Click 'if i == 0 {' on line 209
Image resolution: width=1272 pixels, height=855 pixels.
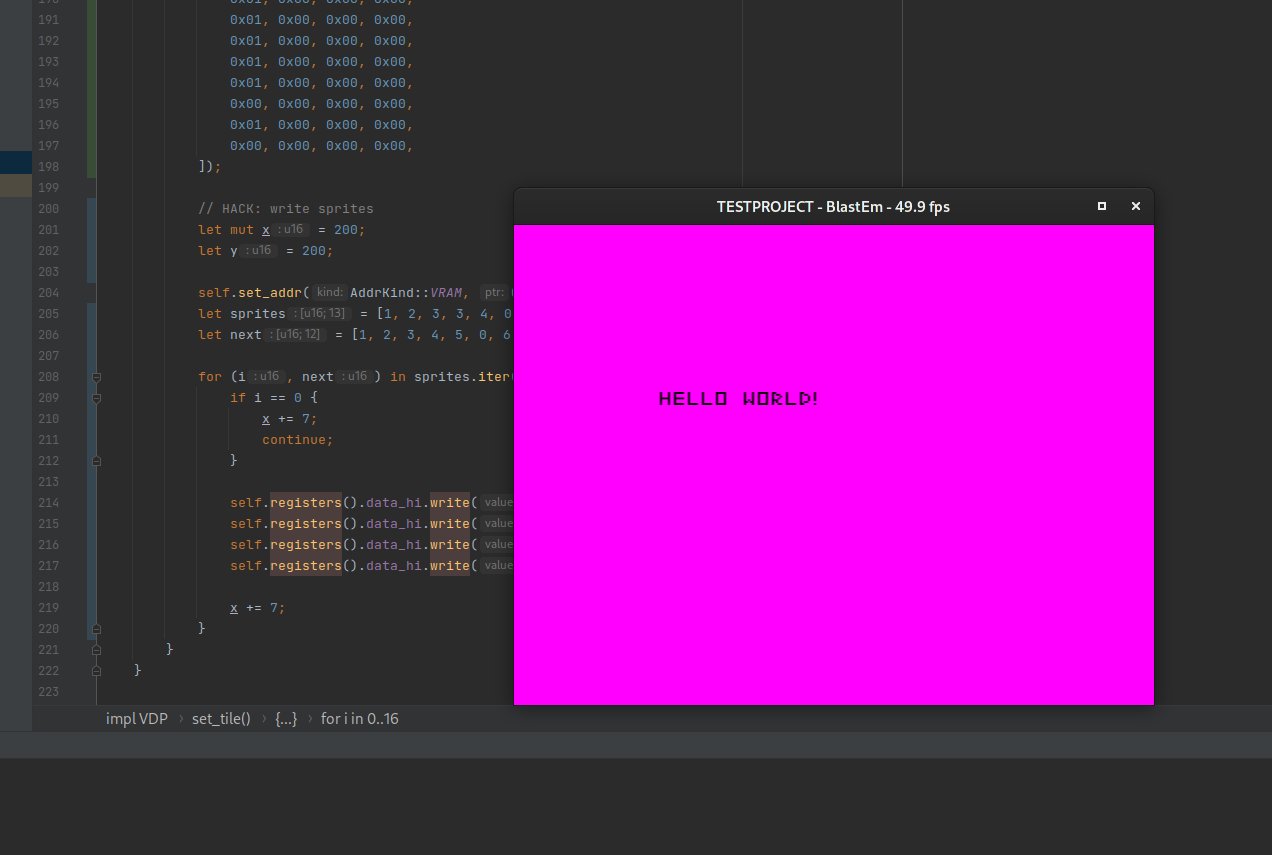coord(274,398)
